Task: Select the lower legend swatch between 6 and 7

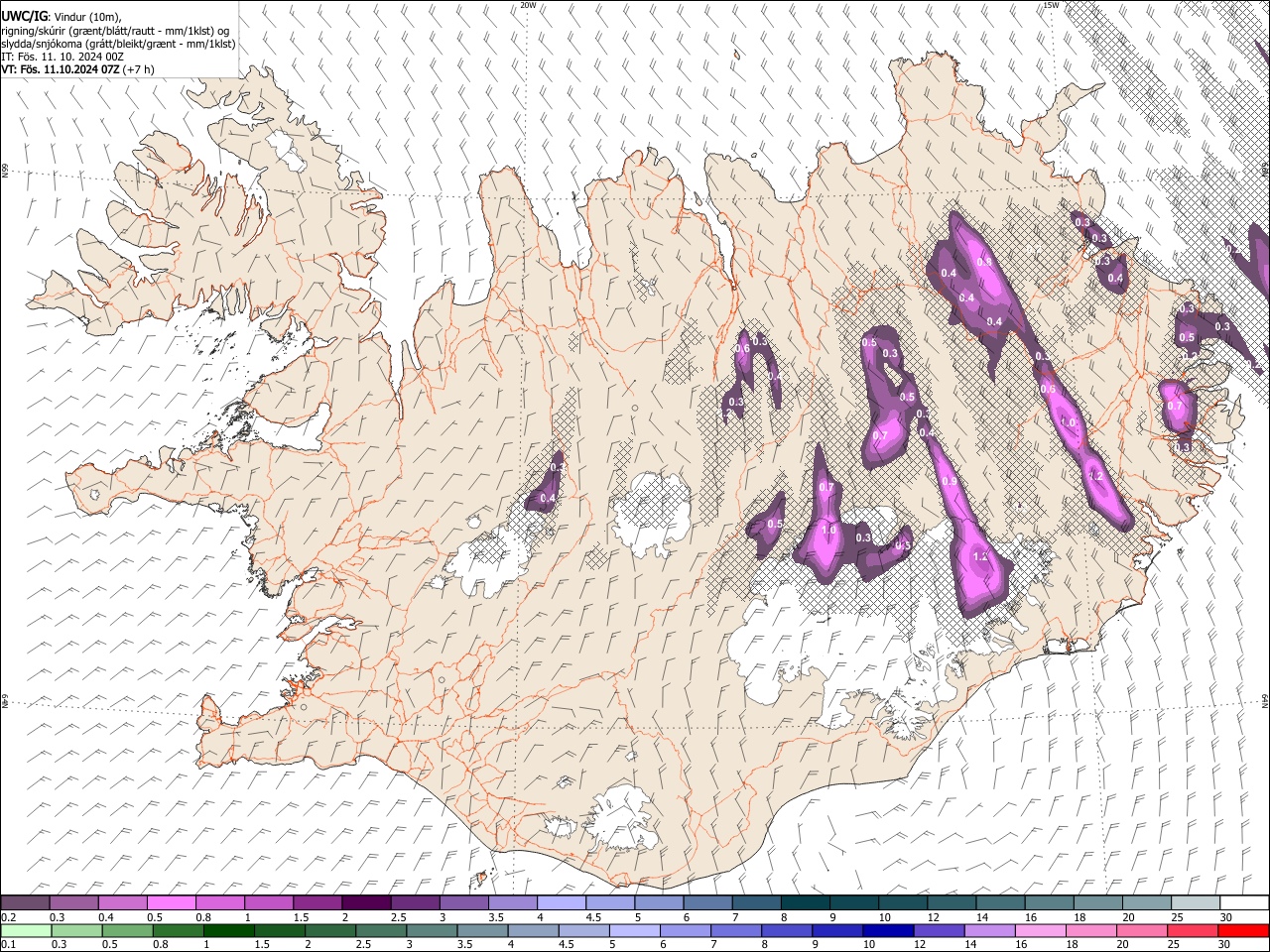Action: pos(685,930)
